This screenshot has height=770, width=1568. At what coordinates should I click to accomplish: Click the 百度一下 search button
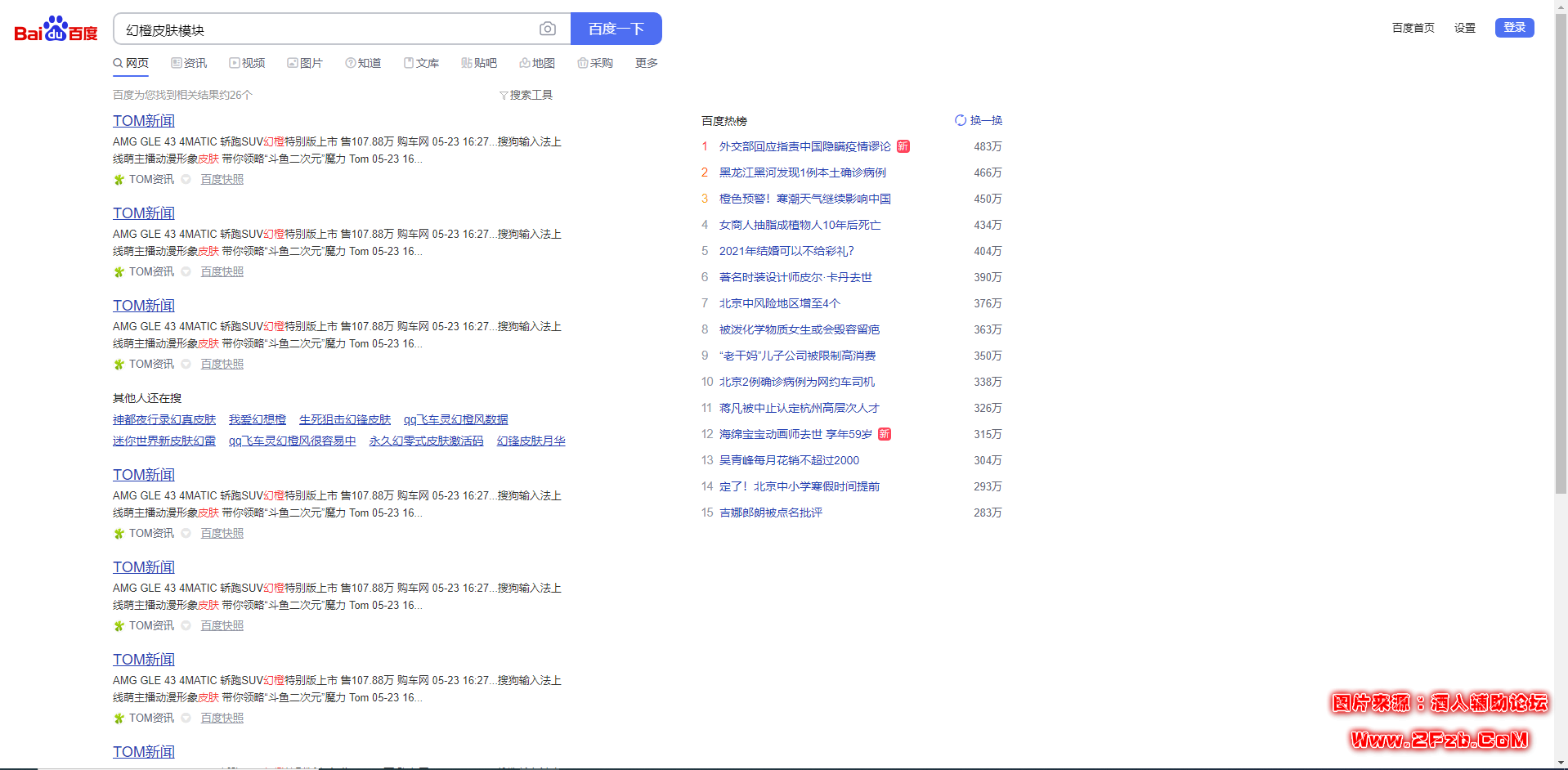click(x=616, y=29)
